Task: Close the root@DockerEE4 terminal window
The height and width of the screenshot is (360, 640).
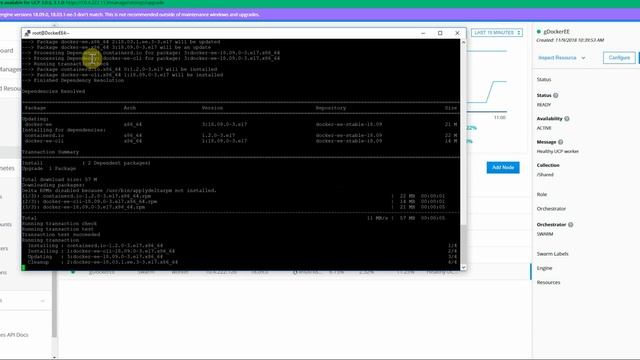Action: (x=457, y=33)
